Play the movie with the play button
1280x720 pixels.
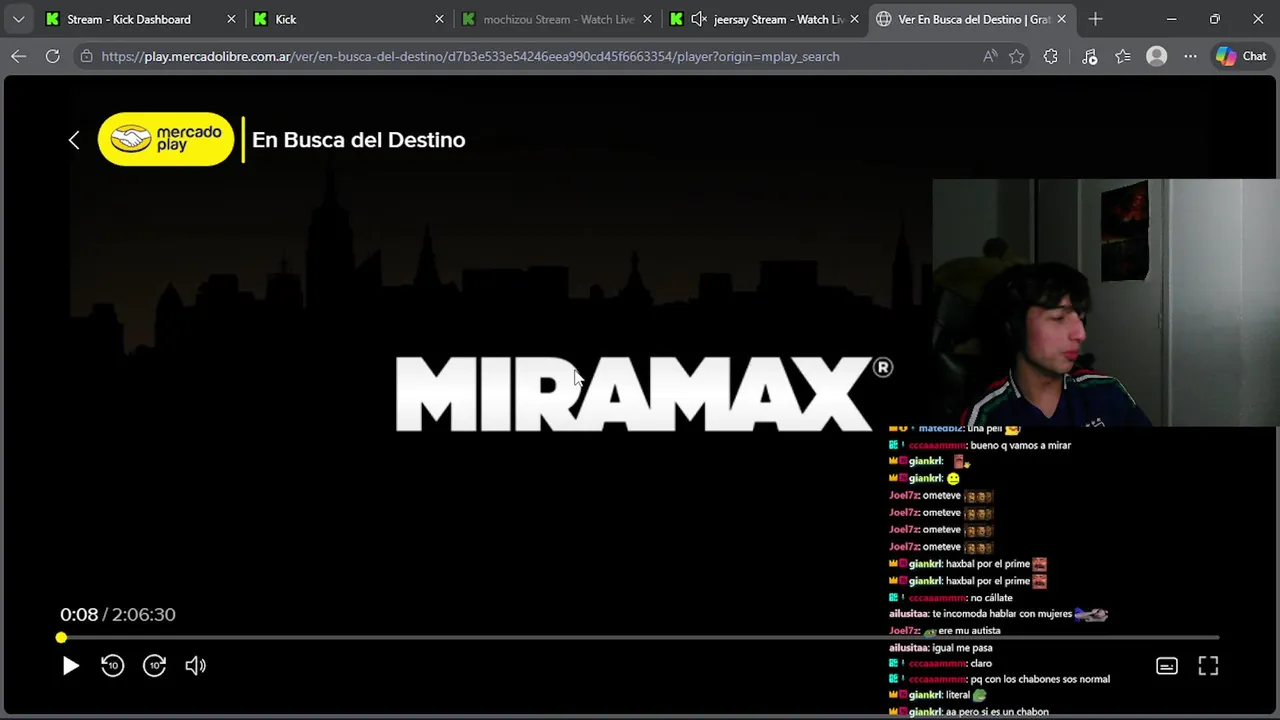pyautogui.click(x=70, y=665)
